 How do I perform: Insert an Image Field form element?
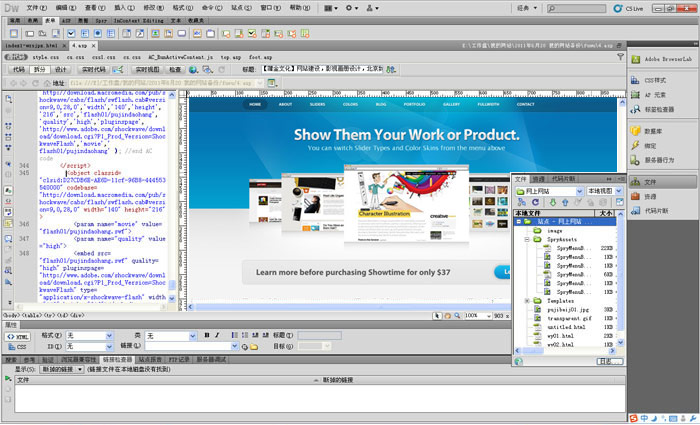point(155,33)
